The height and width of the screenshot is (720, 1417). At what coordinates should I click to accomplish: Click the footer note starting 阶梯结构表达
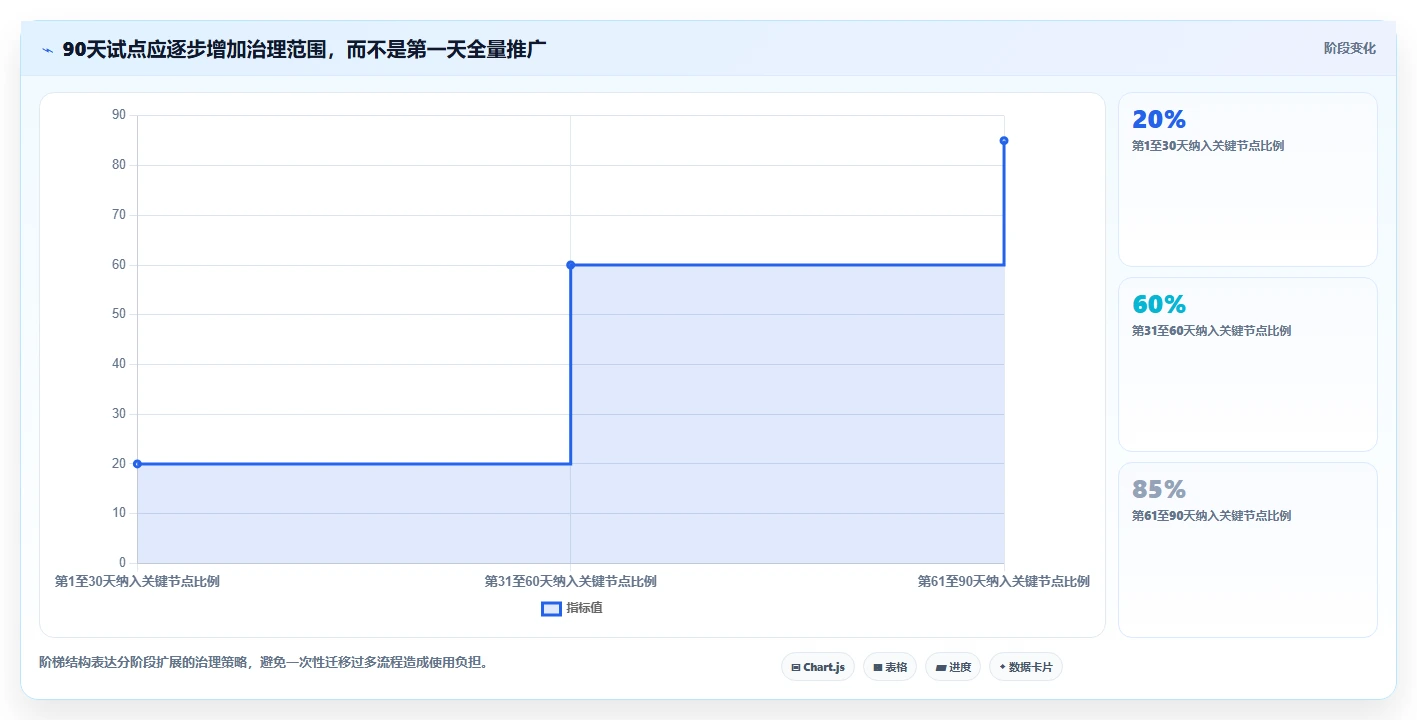pyautogui.click(x=263, y=662)
